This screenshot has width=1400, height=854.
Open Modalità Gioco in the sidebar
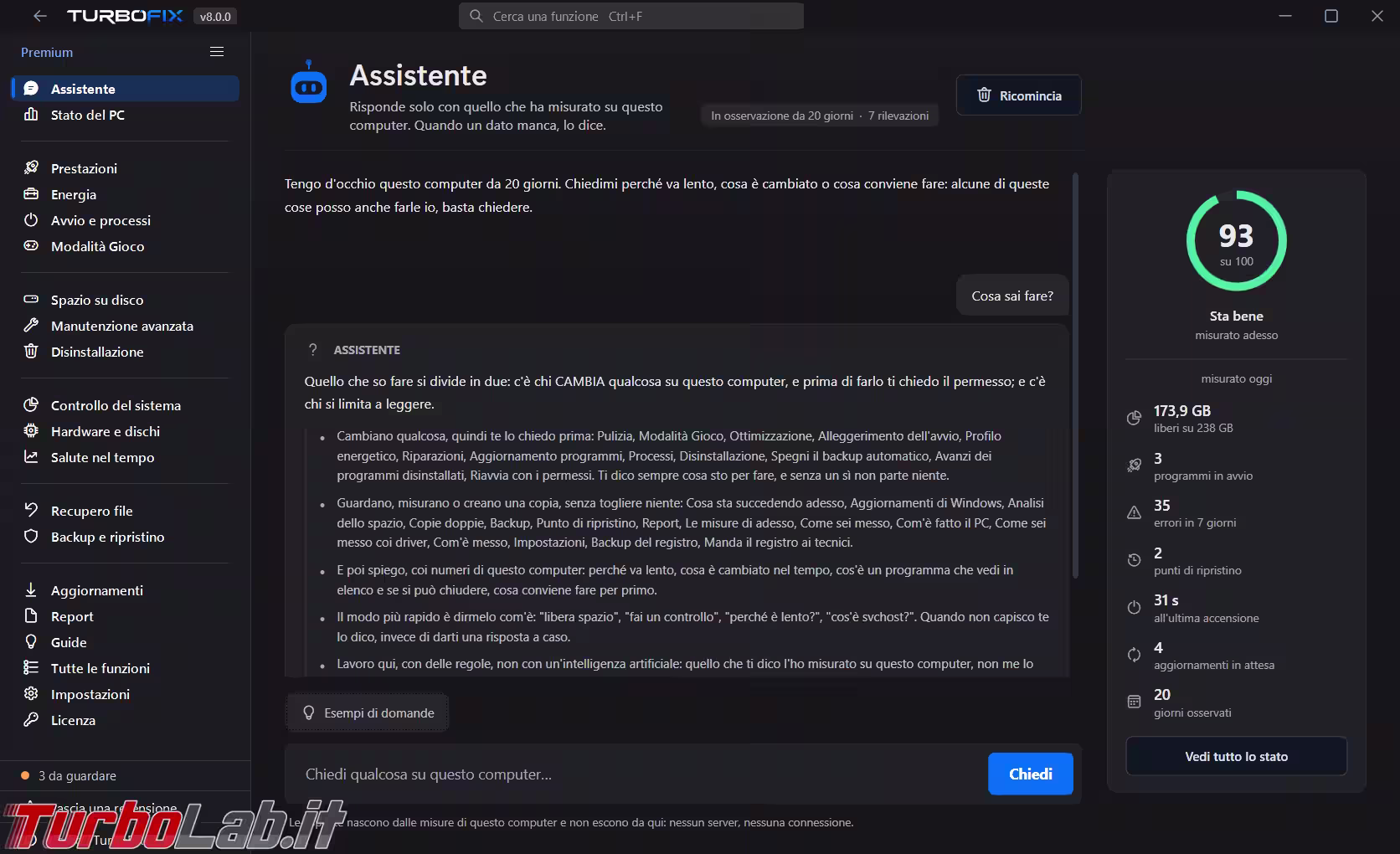click(x=126, y=246)
